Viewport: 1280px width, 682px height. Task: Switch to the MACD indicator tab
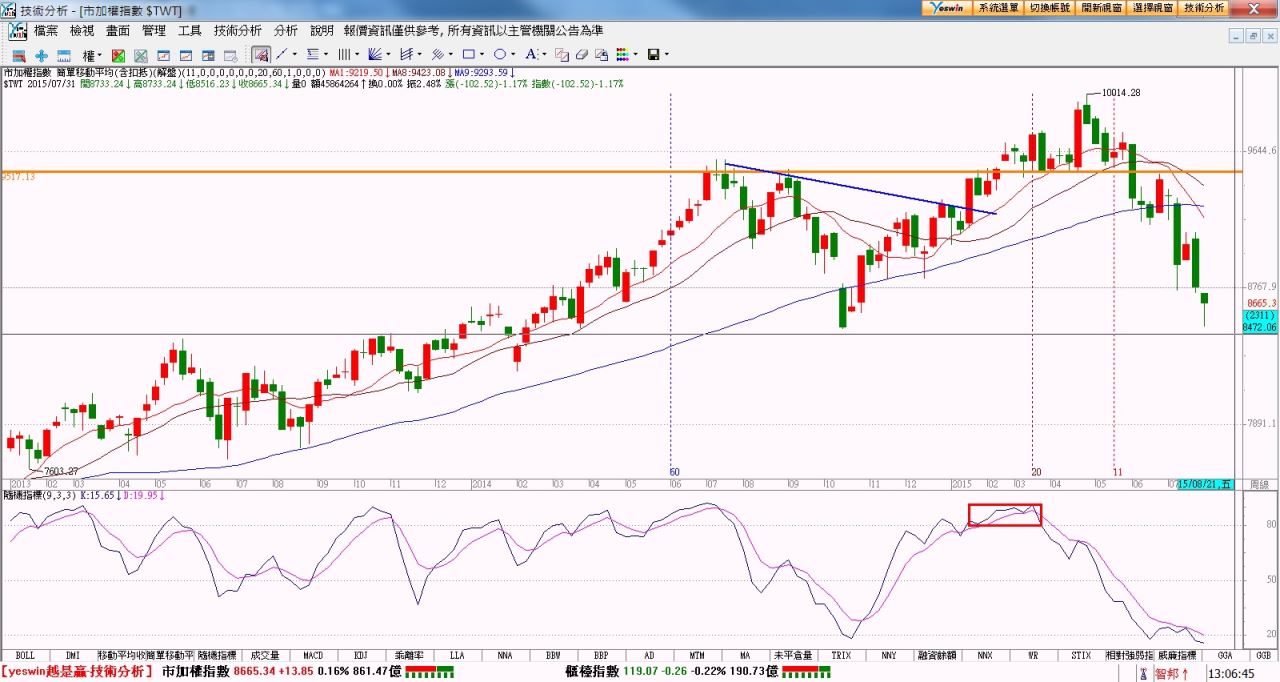[x=313, y=655]
